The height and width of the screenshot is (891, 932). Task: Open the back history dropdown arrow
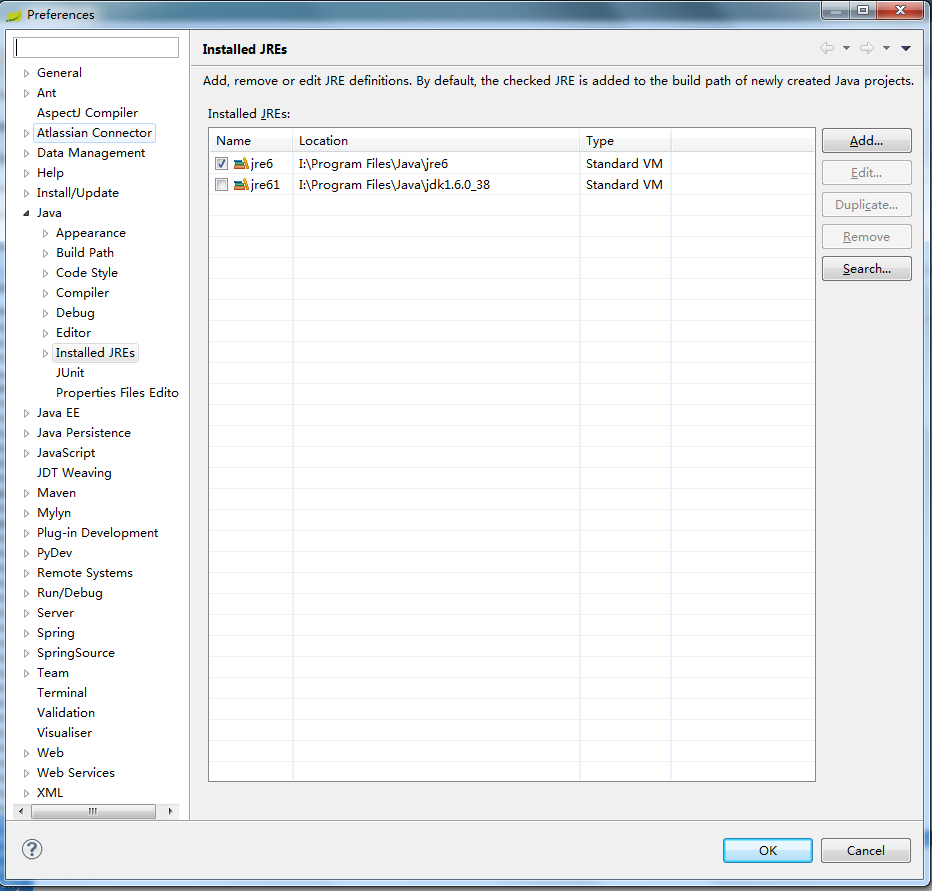[x=846, y=48]
